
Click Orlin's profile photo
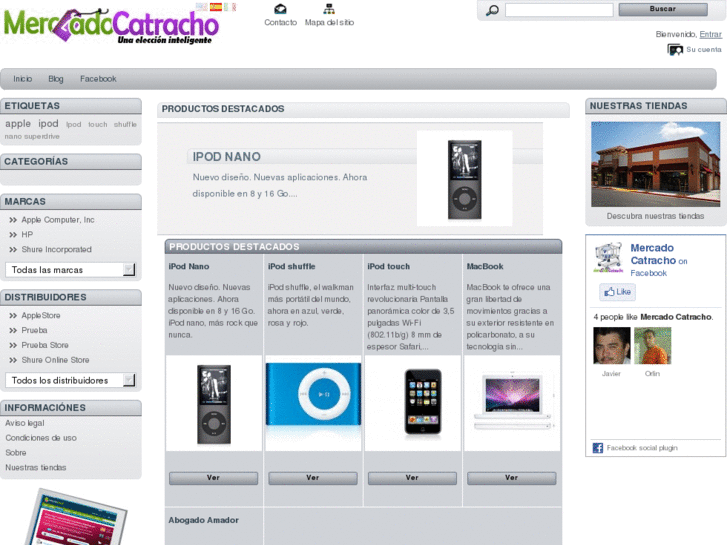coord(652,346)
